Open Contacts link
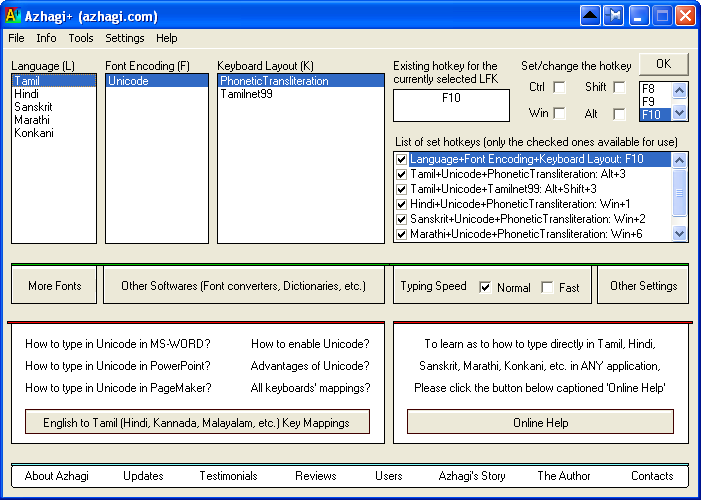This screenshot has width=701, height=500. coord(652,476)
